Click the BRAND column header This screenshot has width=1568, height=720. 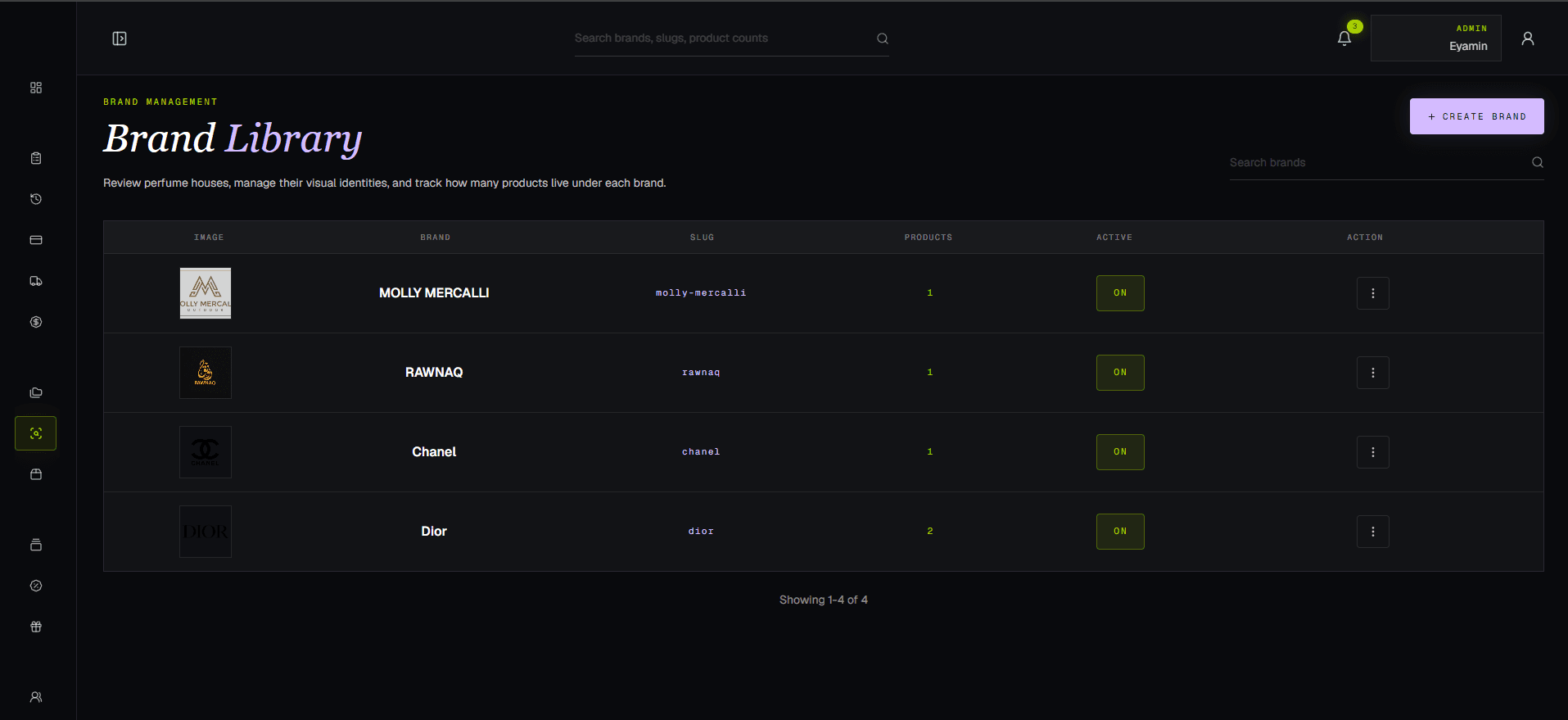(436, 238)
